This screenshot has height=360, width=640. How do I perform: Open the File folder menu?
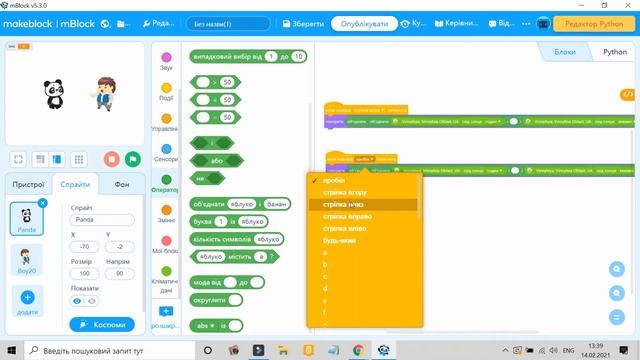click(x=123, y=24)
